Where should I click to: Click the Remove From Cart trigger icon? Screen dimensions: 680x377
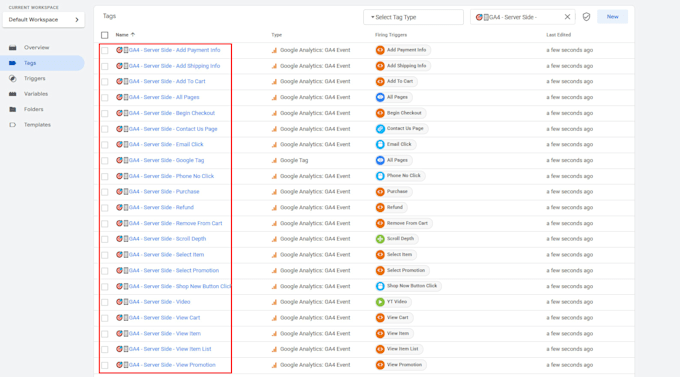click(380, 223)
